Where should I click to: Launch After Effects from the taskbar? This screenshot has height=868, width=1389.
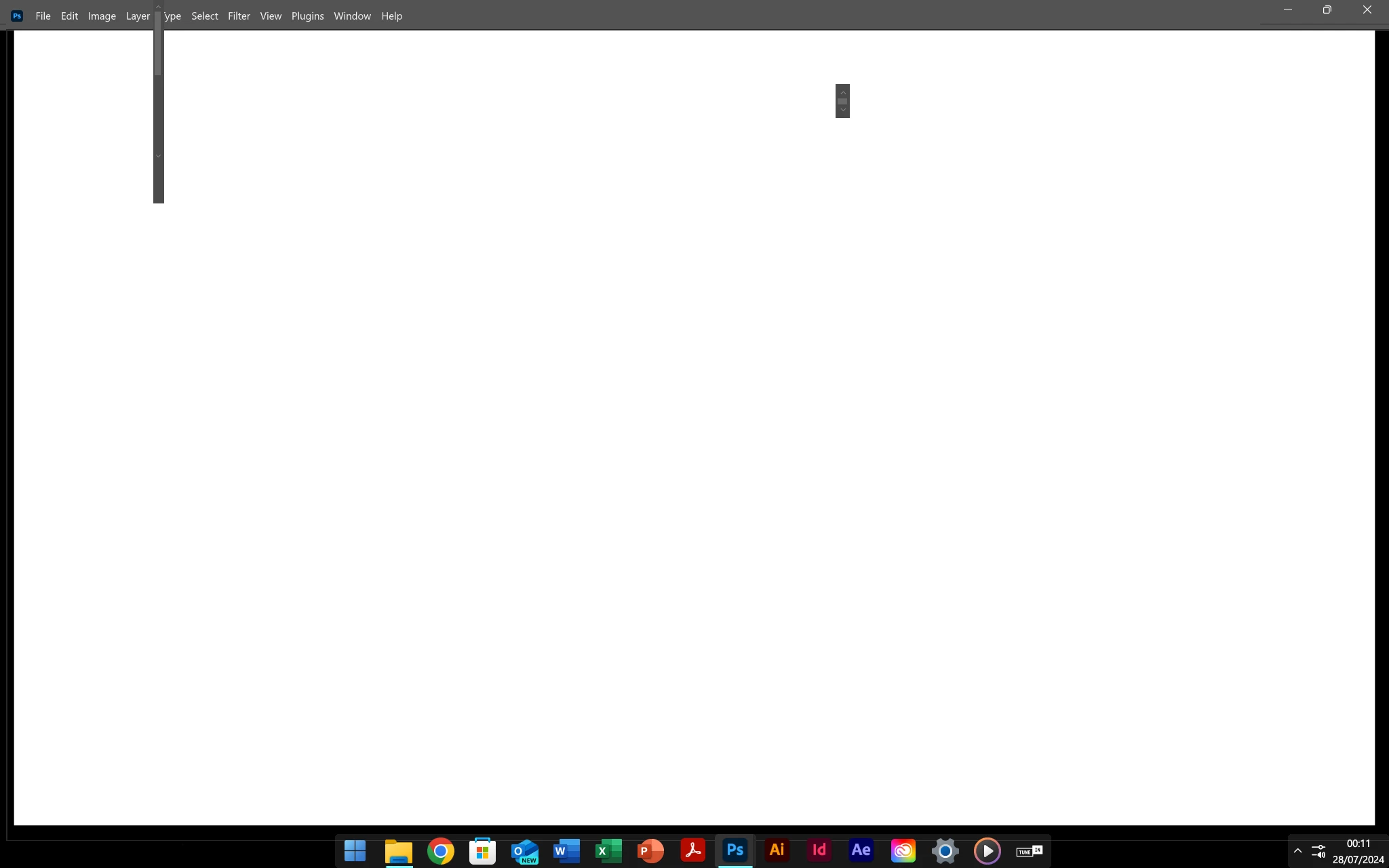[x=861, y=850]
